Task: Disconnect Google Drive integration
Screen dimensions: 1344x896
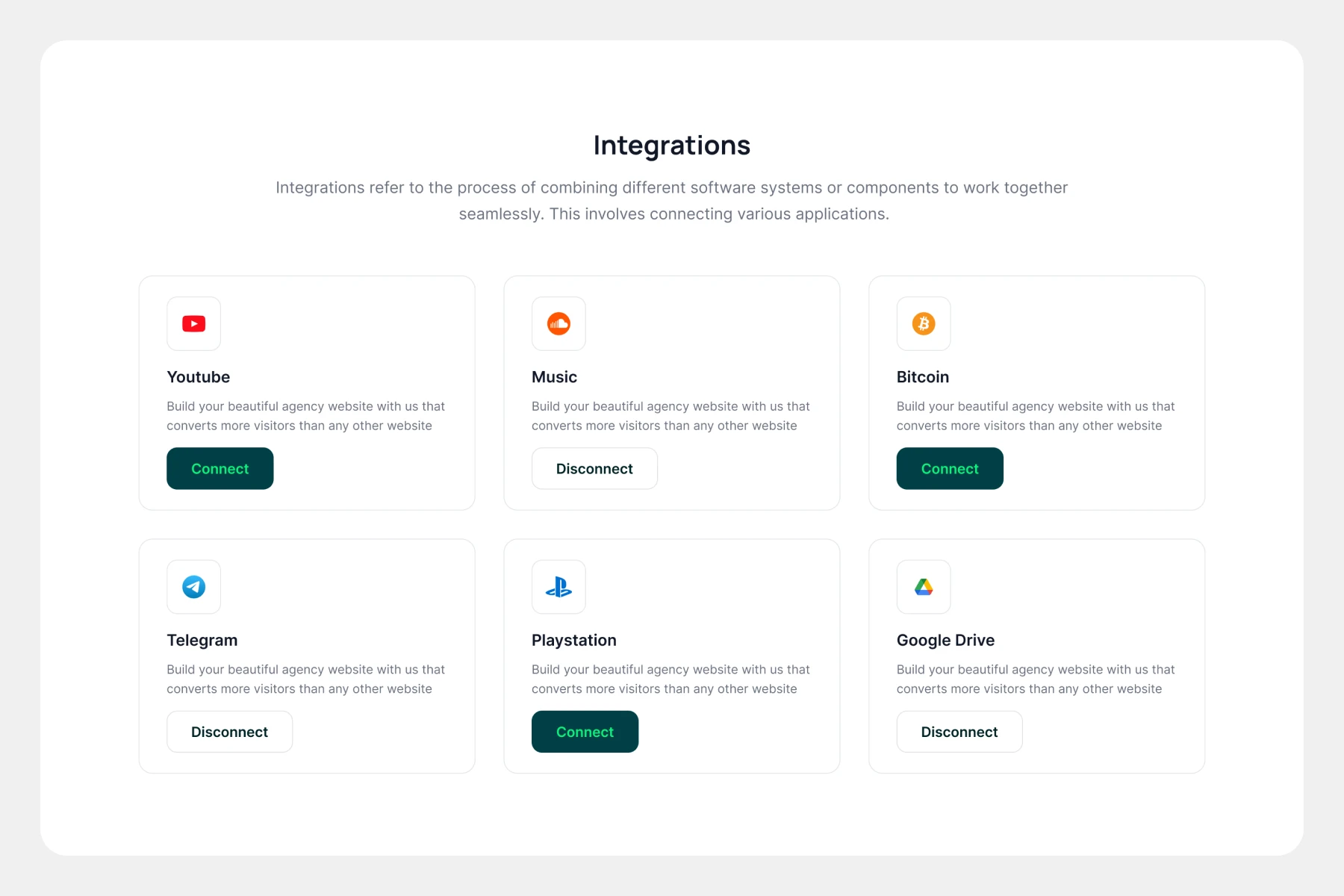Action: [959, 732]
